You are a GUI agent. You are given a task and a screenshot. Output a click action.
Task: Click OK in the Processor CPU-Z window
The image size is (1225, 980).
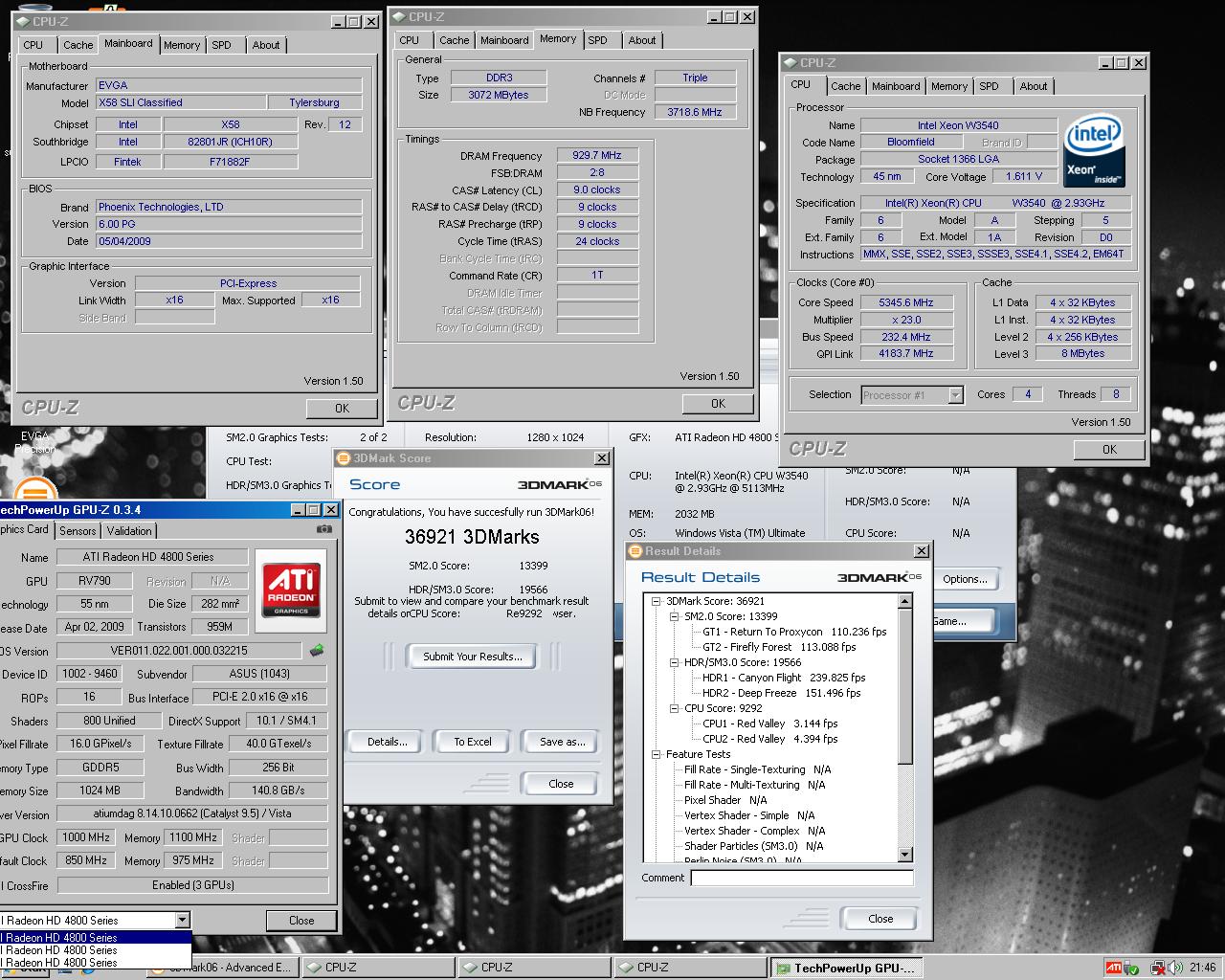click(1109, 449)
